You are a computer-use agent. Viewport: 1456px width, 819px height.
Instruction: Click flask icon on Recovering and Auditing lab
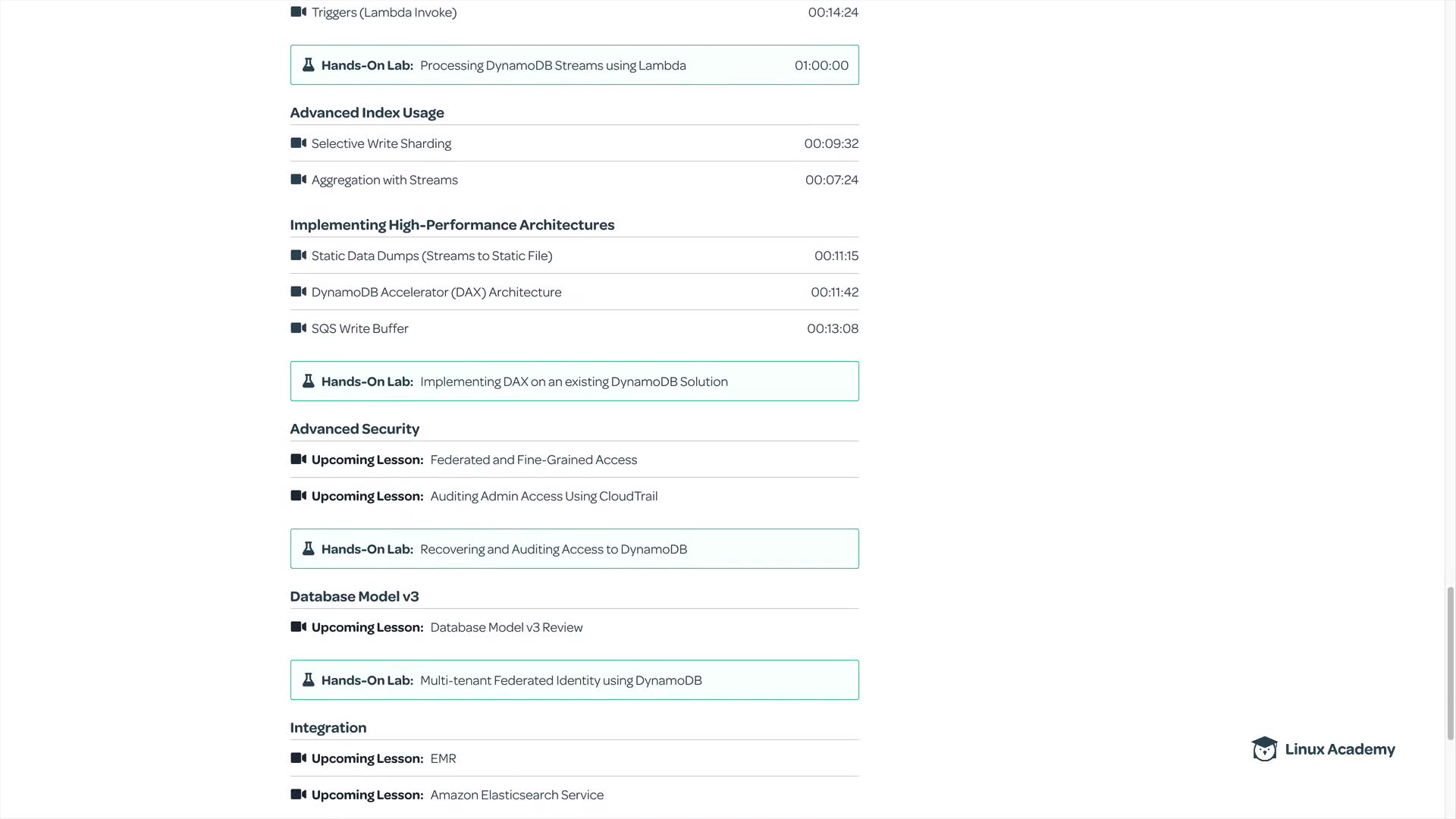point(309,549)
